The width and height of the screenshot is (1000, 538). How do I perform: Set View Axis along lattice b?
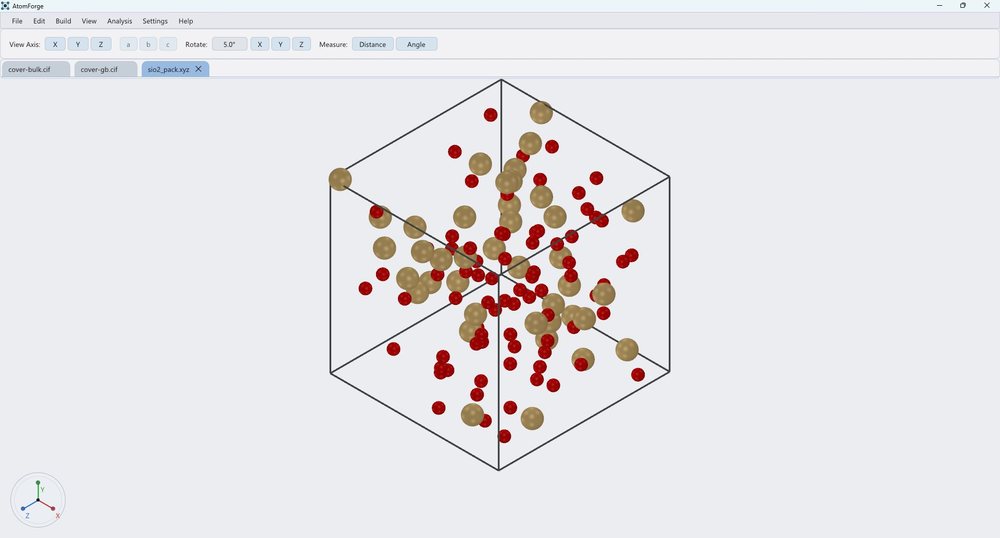pyautogui.click(x=148, y=45)
